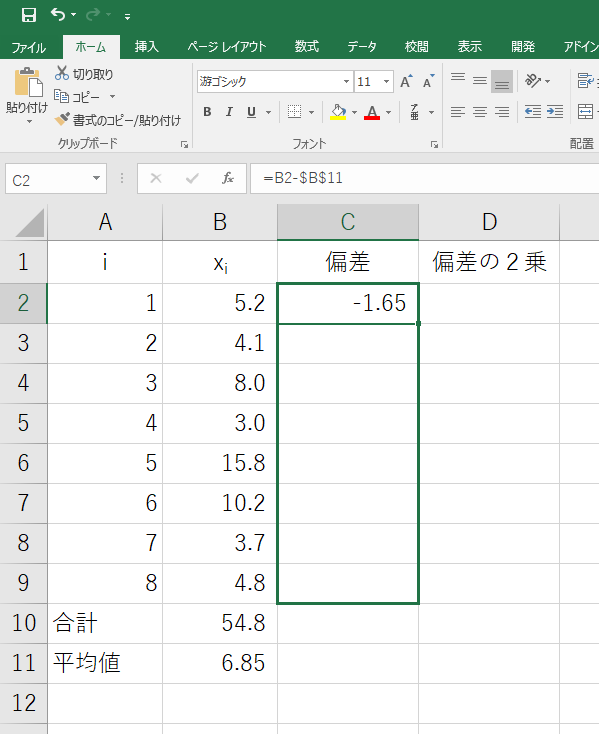Expand borders dropdown arrow
Screen dimensions: 599x734
(312, 112)
